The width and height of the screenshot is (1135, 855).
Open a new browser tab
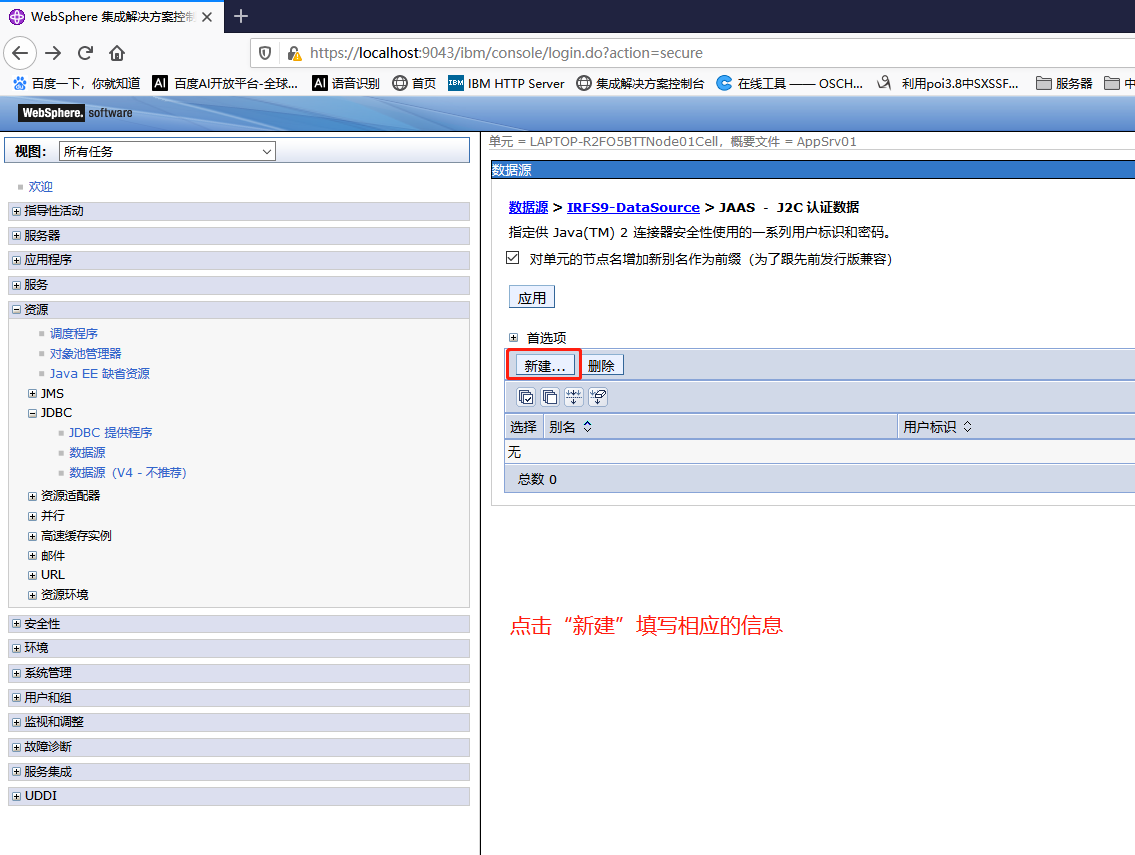point(241,16)
